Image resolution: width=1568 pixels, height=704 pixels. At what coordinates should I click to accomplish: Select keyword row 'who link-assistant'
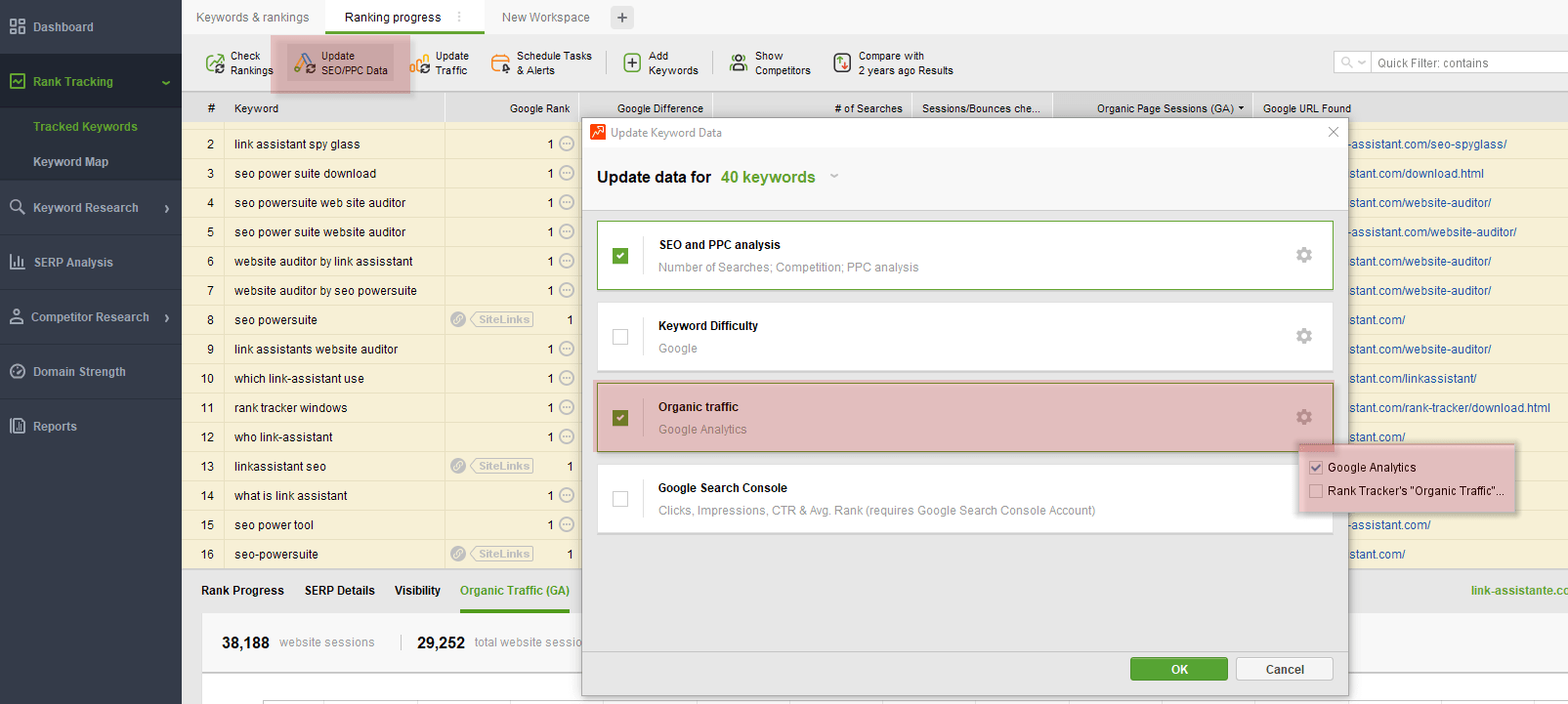pos(283,437)
